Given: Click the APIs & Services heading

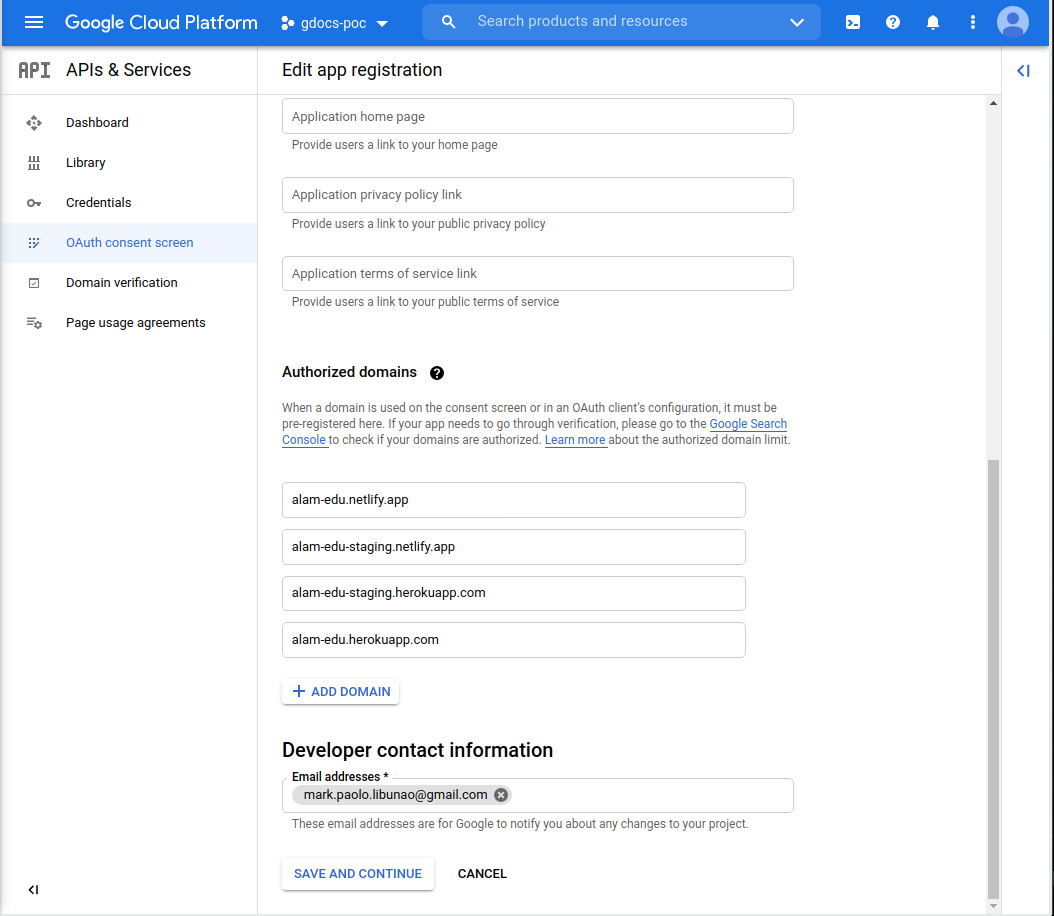Looking at the screenshot, I should (x=128, y=70).
